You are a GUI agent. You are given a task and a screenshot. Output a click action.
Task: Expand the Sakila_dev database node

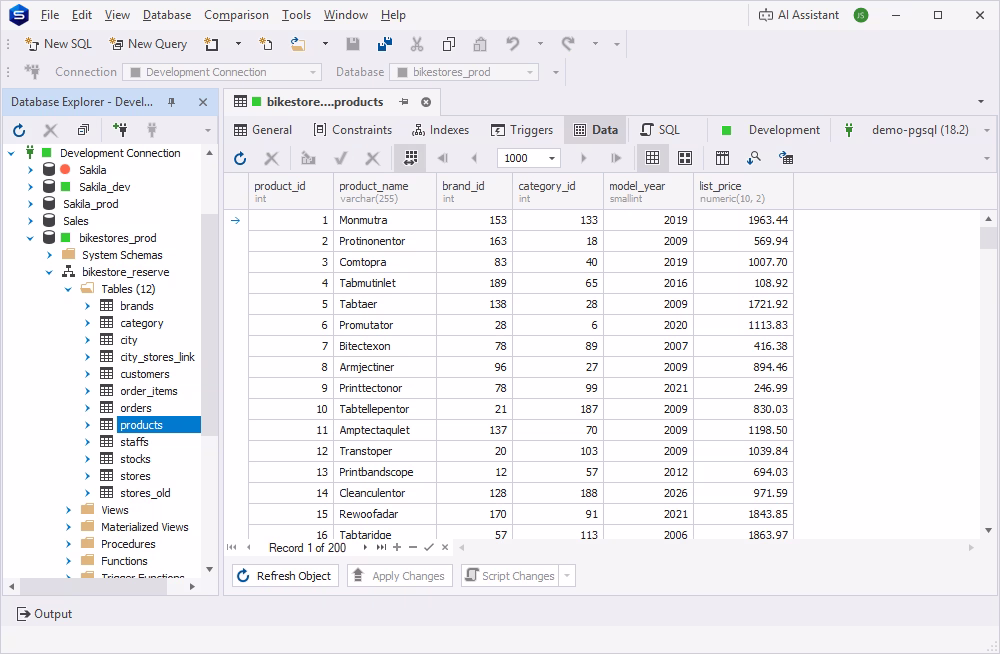pos(30,187)
